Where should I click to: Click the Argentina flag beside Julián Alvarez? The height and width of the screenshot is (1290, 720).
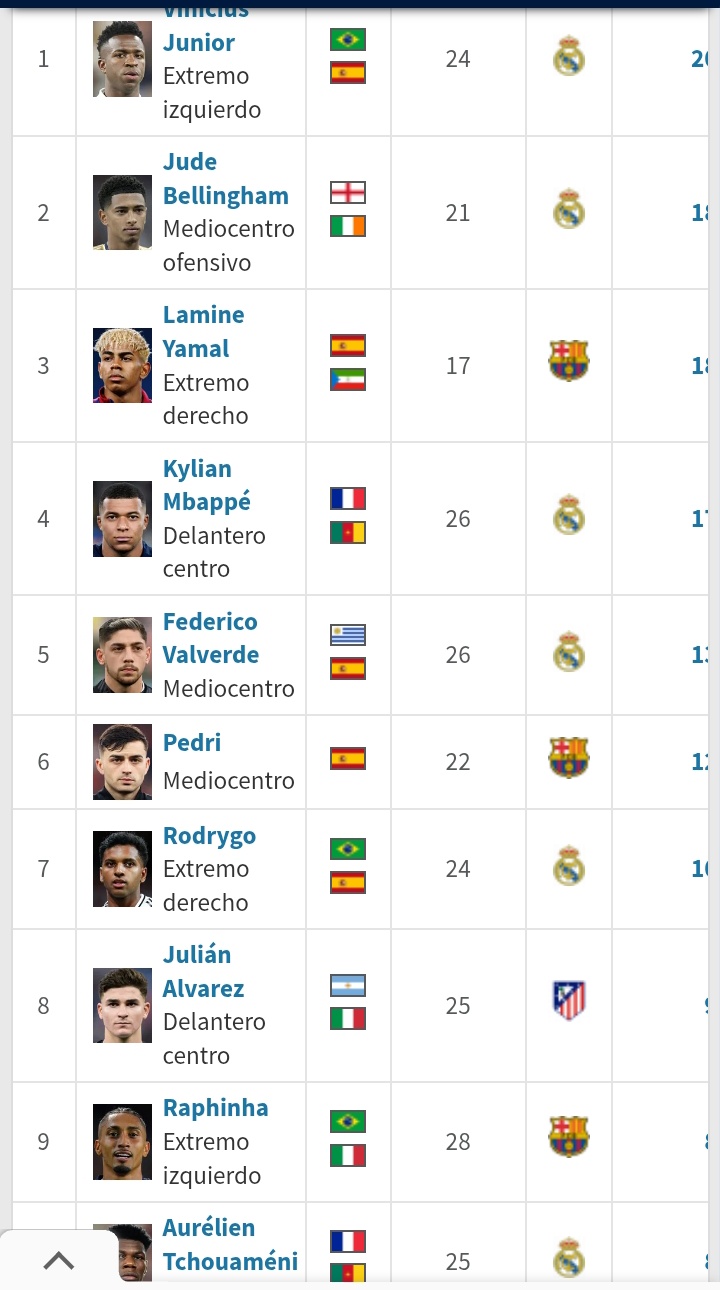(348, 986)
